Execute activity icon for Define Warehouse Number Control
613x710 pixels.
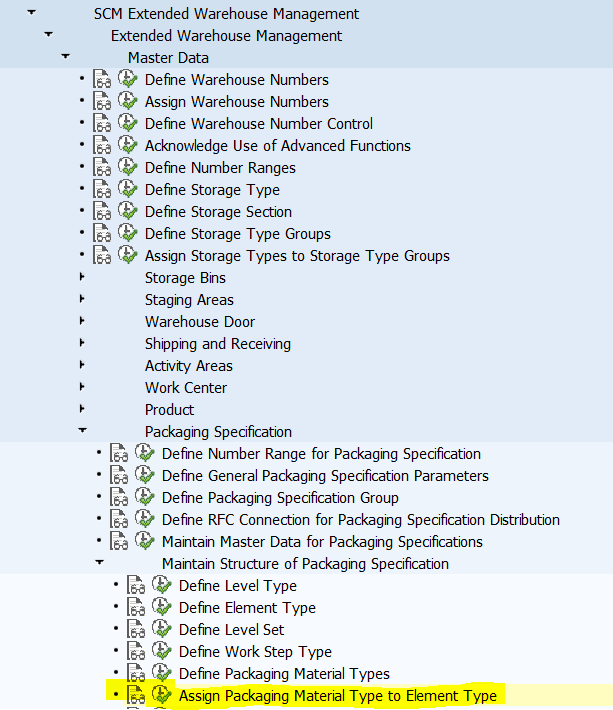(x=128, y=123)
